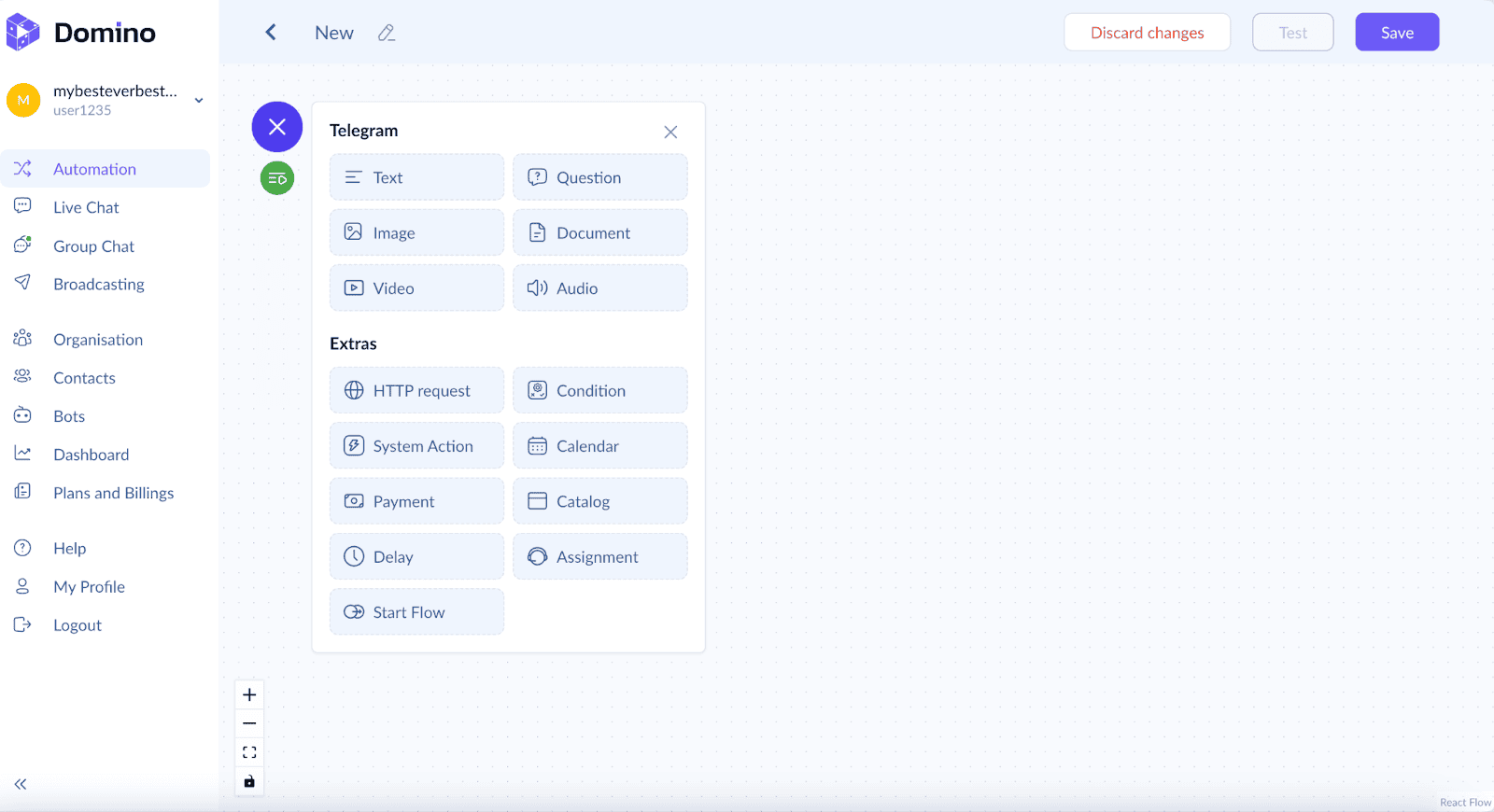
Task: Click the React Flow attribution link
Action: pos(1465,803)
